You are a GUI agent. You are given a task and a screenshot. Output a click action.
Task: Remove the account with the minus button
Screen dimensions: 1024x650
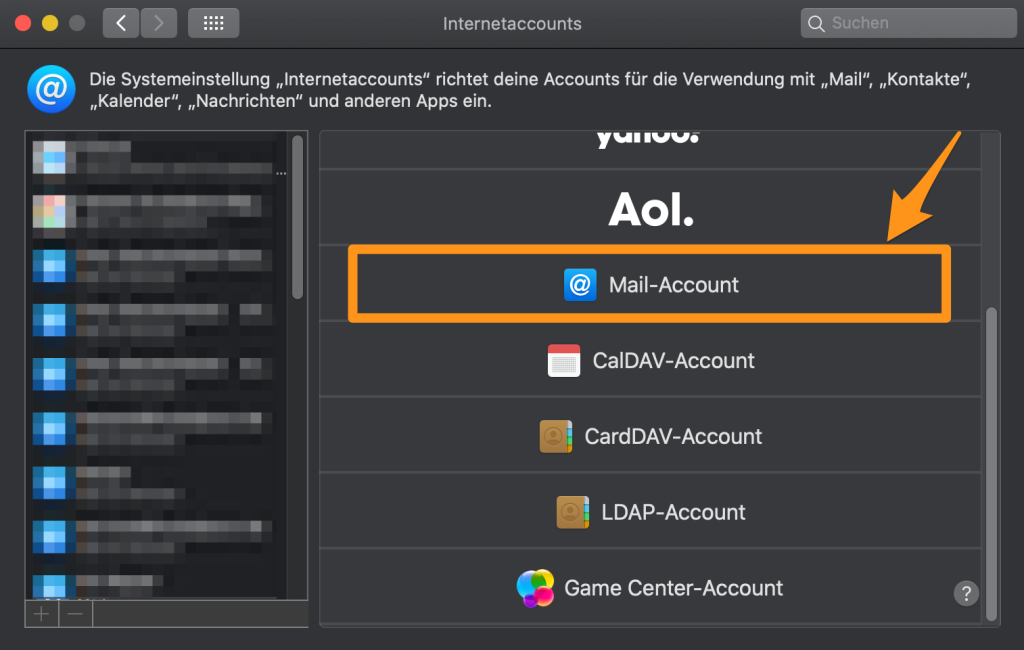(76, 614)
